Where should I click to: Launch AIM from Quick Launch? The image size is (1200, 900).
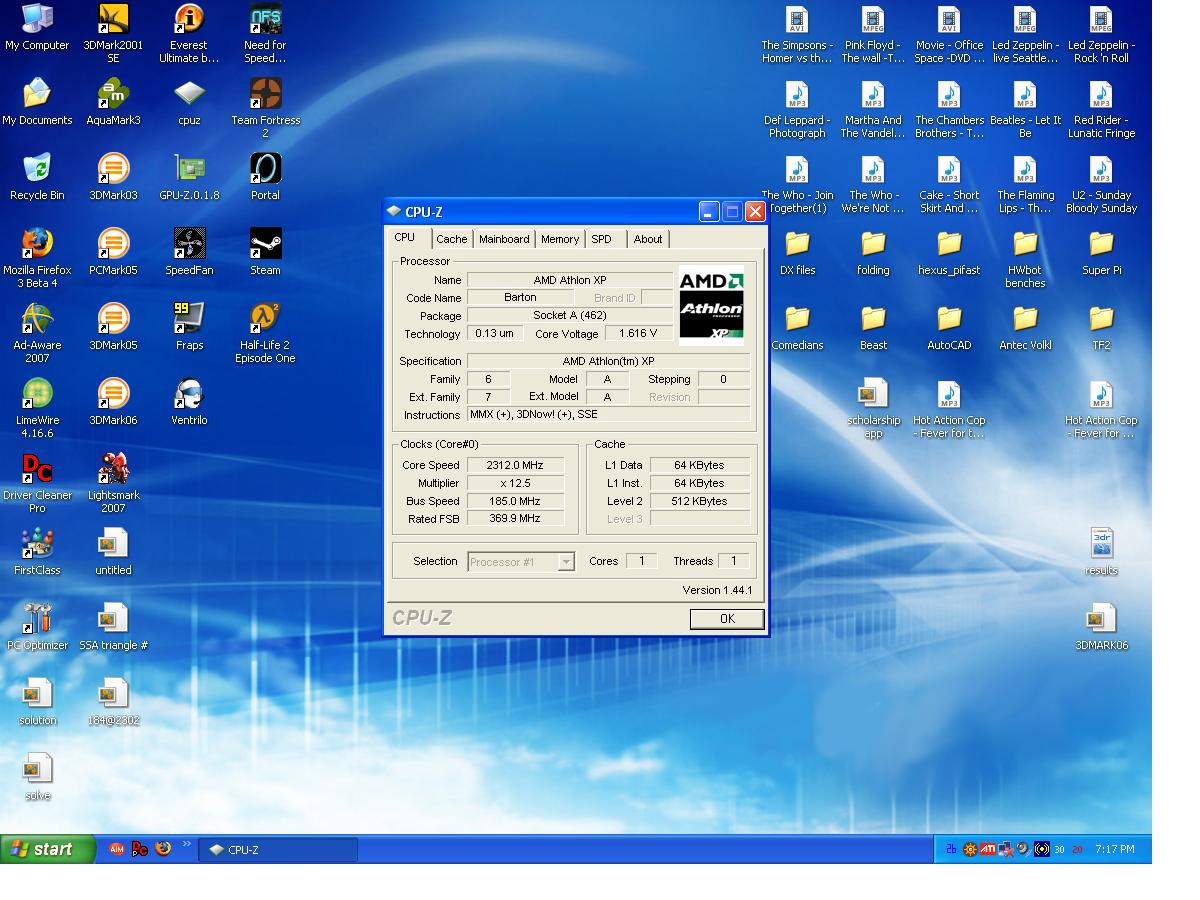pos(117,849)
